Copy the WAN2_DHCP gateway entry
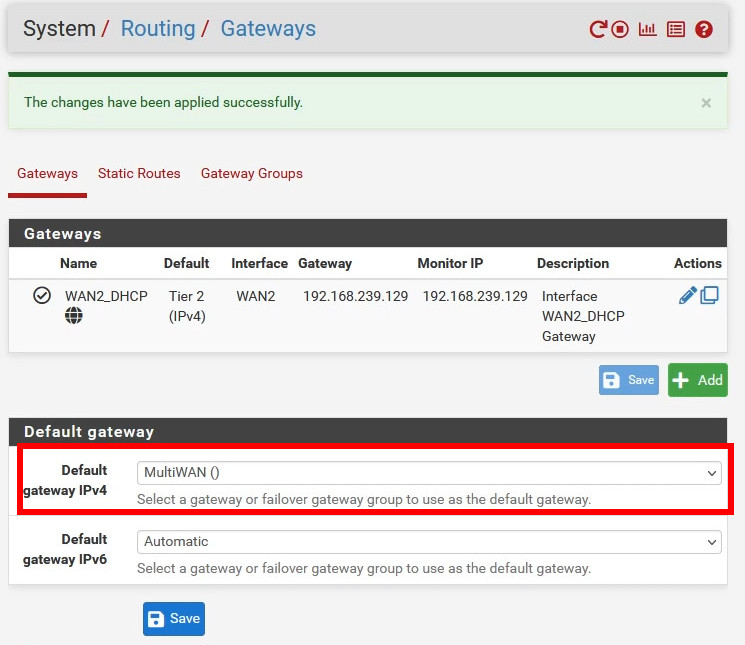The image size is (745, 645). coord(710,295)
